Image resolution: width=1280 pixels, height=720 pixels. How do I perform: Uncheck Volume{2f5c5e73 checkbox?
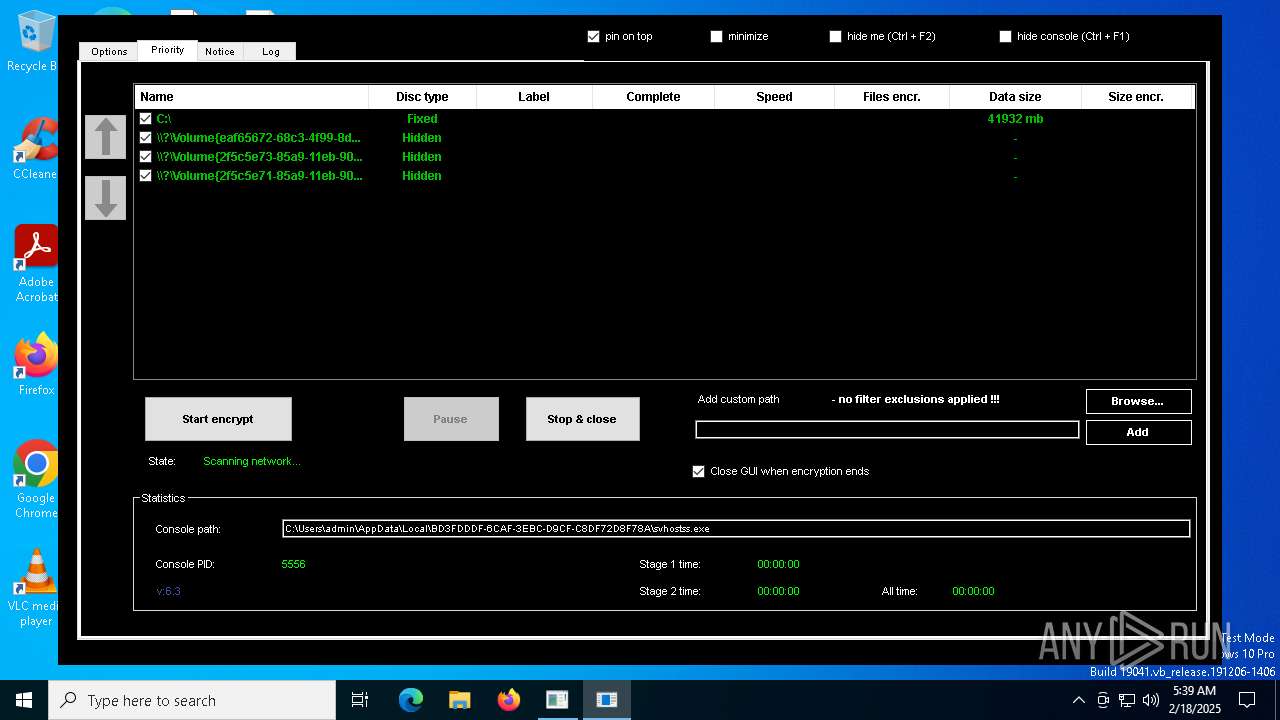[x=146, y=156]
